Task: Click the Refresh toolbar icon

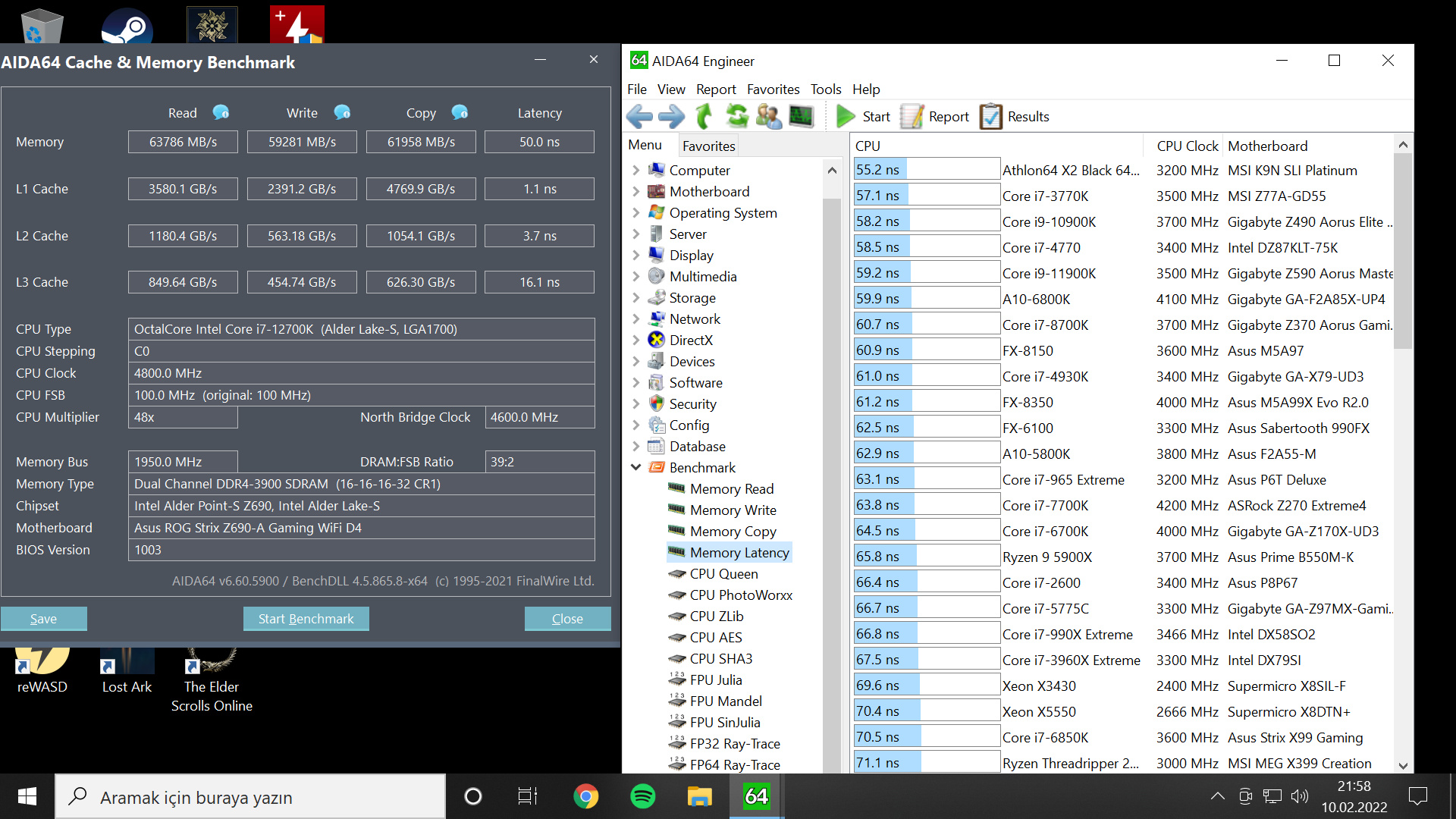Action: [x=736, y=116]
